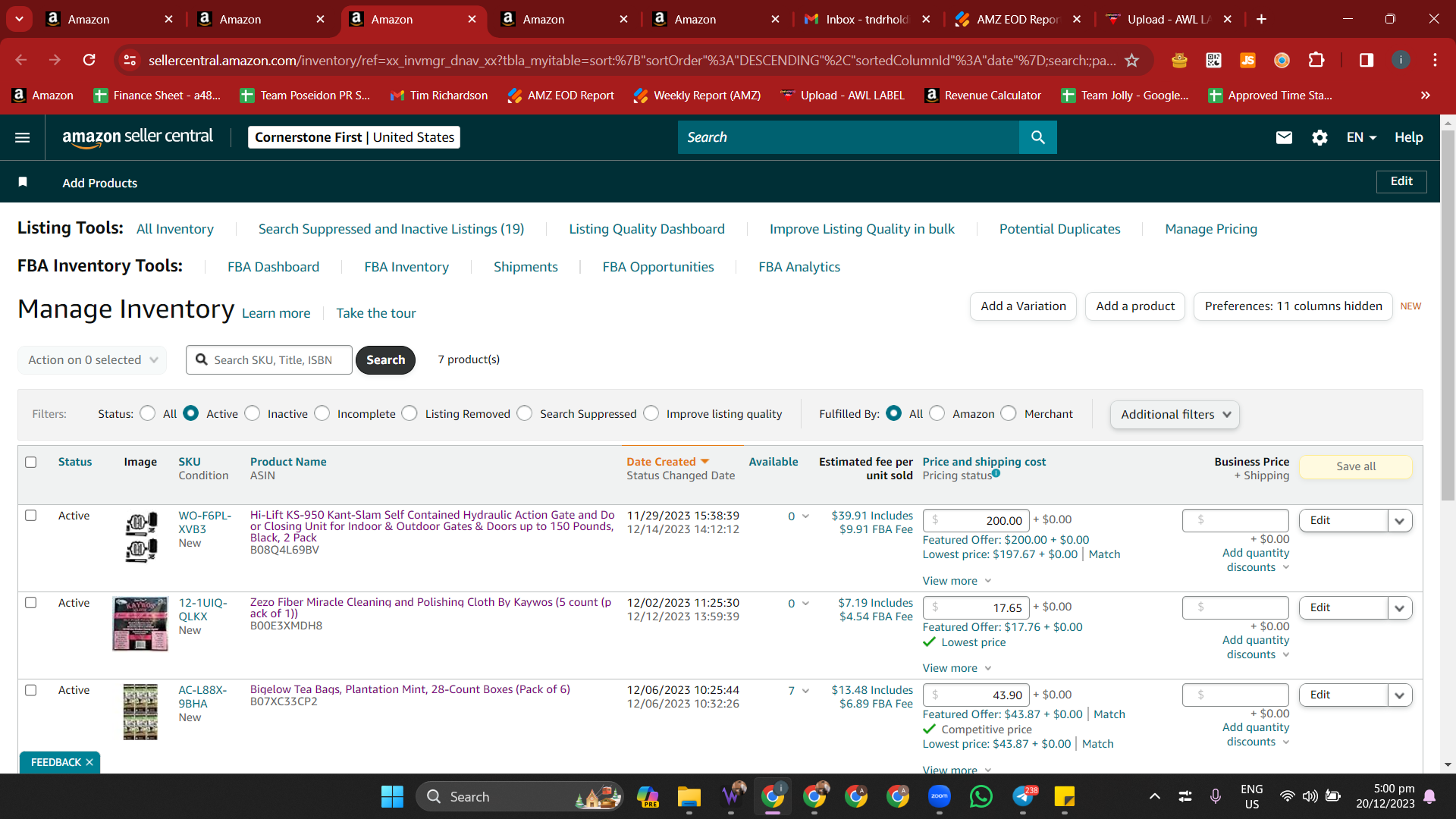Image resolution: width=1456 pixels, height=819 pixels.
Task: Sort by the Date Created column header
Action: tap(668, 462)
